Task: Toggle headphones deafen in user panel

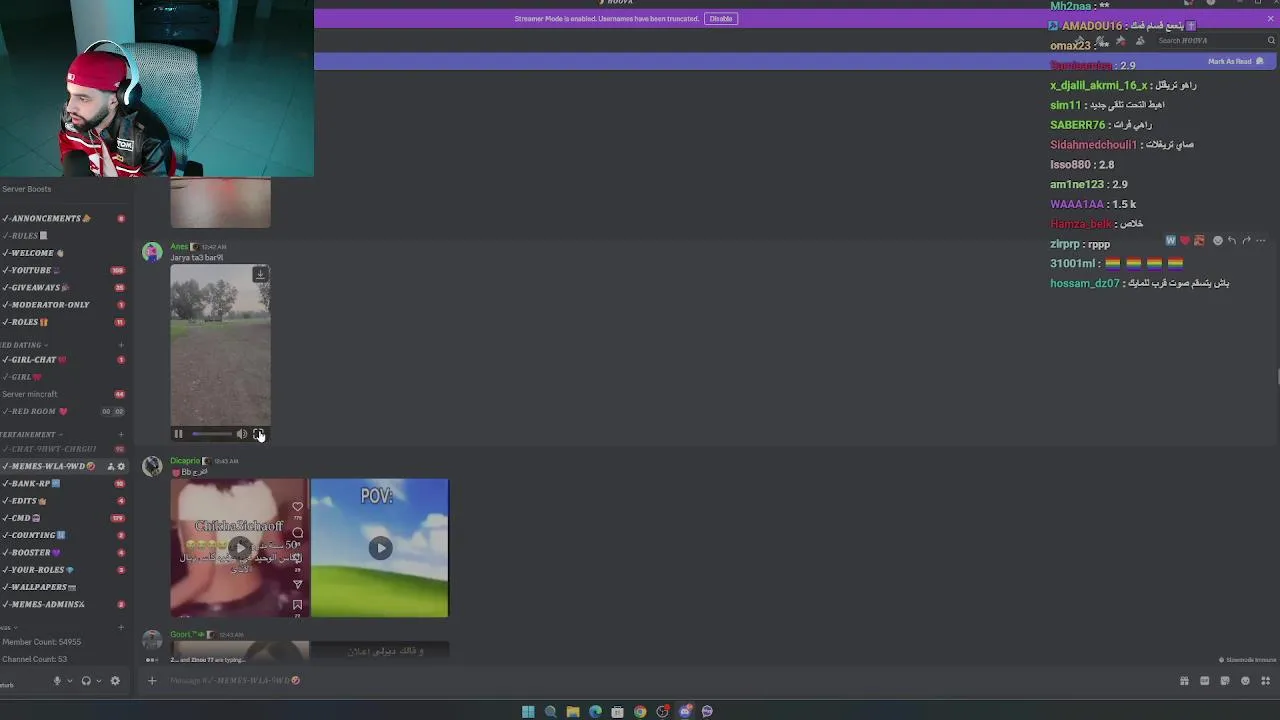Action: (86, 681)
